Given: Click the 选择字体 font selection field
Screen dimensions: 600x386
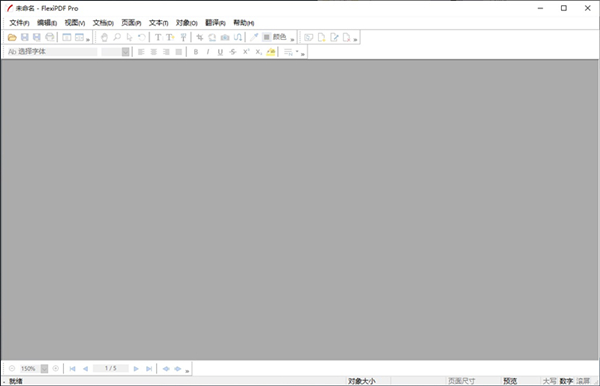Looking at the screenshot, I should tap(52, 52).
